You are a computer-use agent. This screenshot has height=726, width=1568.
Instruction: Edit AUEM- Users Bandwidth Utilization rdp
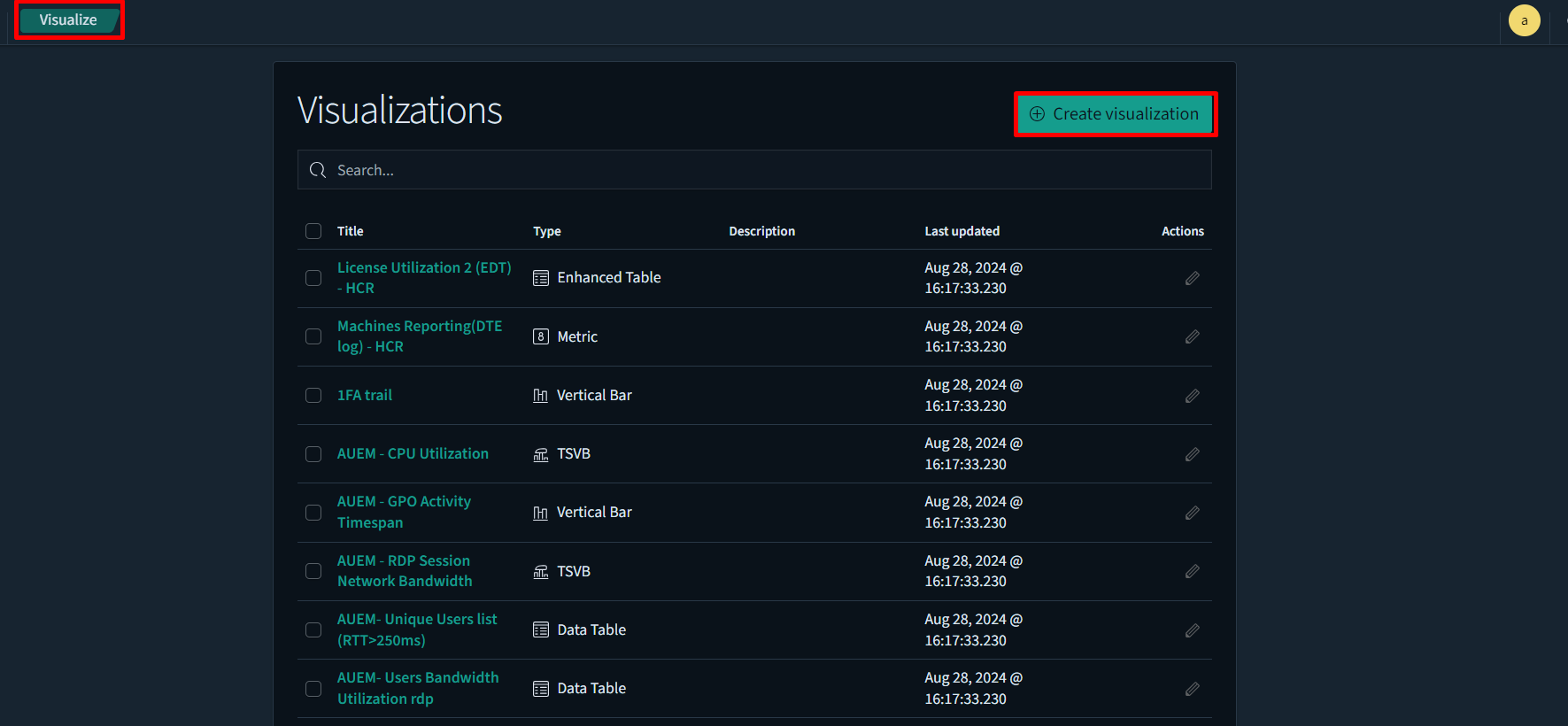(1192, 689)
